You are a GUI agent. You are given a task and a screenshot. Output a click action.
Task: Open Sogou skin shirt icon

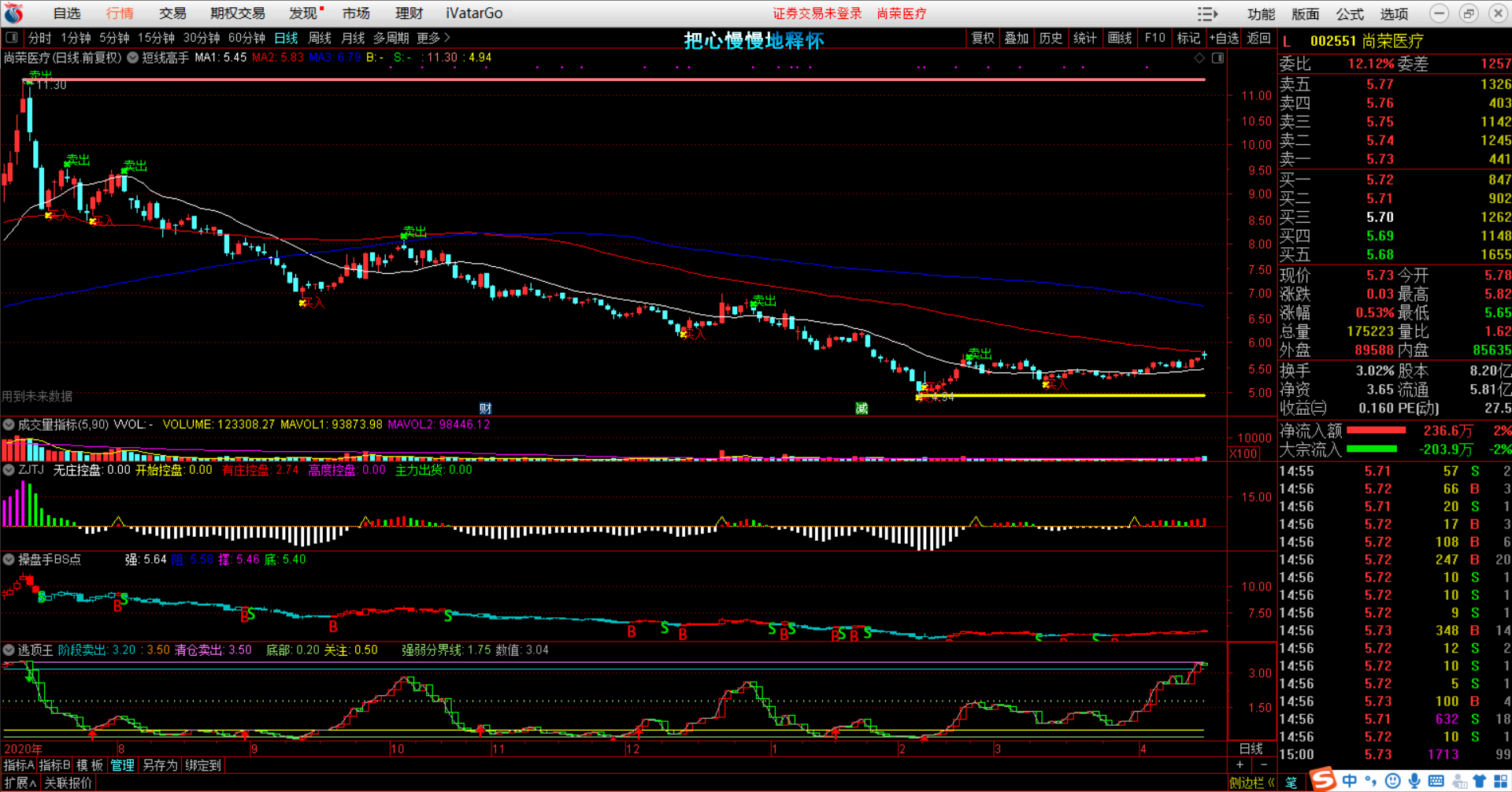tap(1480, 781)
